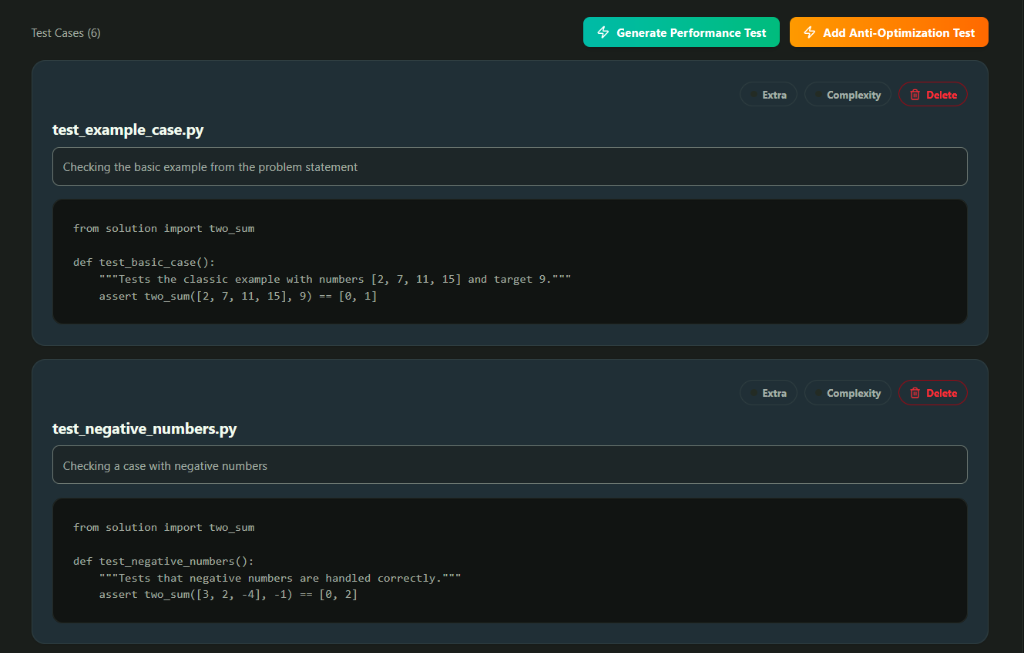Toggle Complexity on test_negative_numbers.py card
Viewport: 1024px width, 653px height.
[847, 393]
